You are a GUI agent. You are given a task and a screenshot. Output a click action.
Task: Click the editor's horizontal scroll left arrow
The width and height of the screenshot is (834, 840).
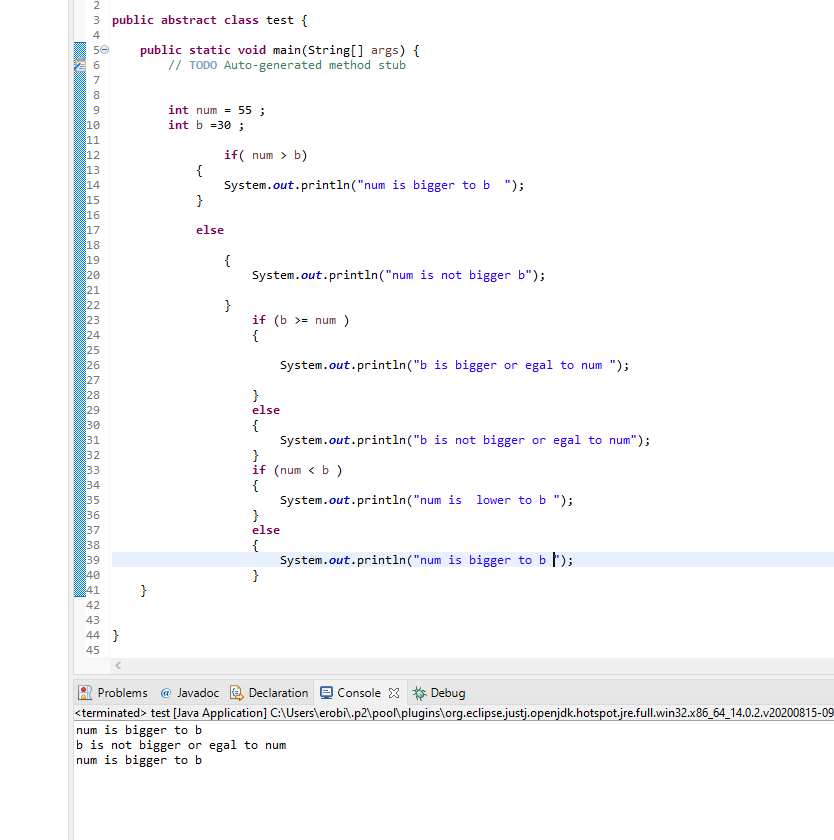tap(118, 665)
